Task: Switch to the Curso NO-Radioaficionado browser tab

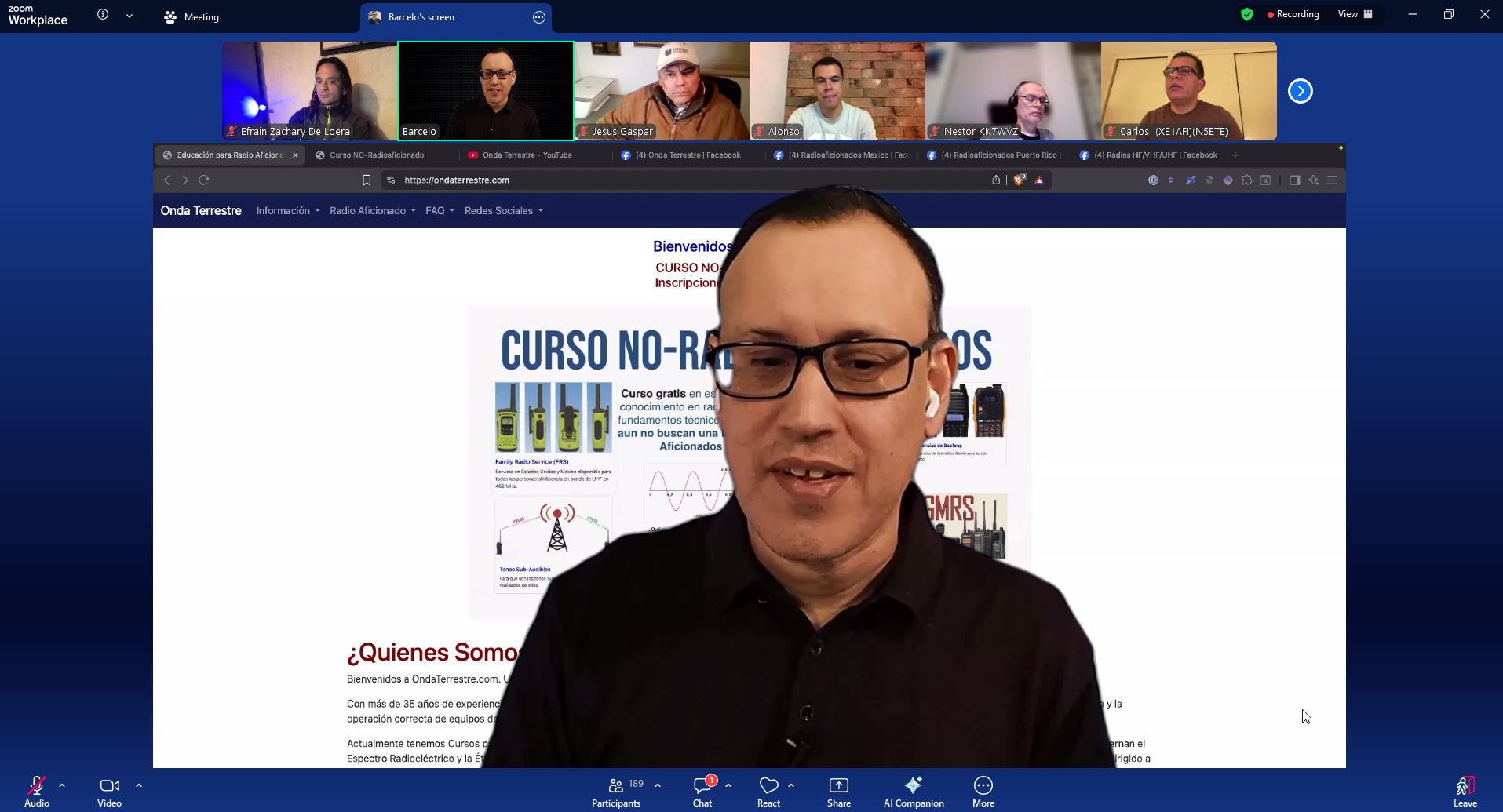Action: (377, 155)
